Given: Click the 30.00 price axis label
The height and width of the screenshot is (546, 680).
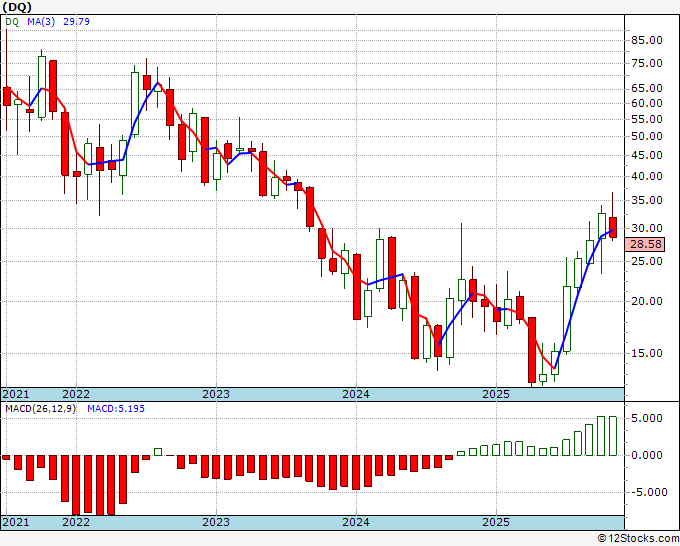Looking at the screenshot, I should coord(647,228).
